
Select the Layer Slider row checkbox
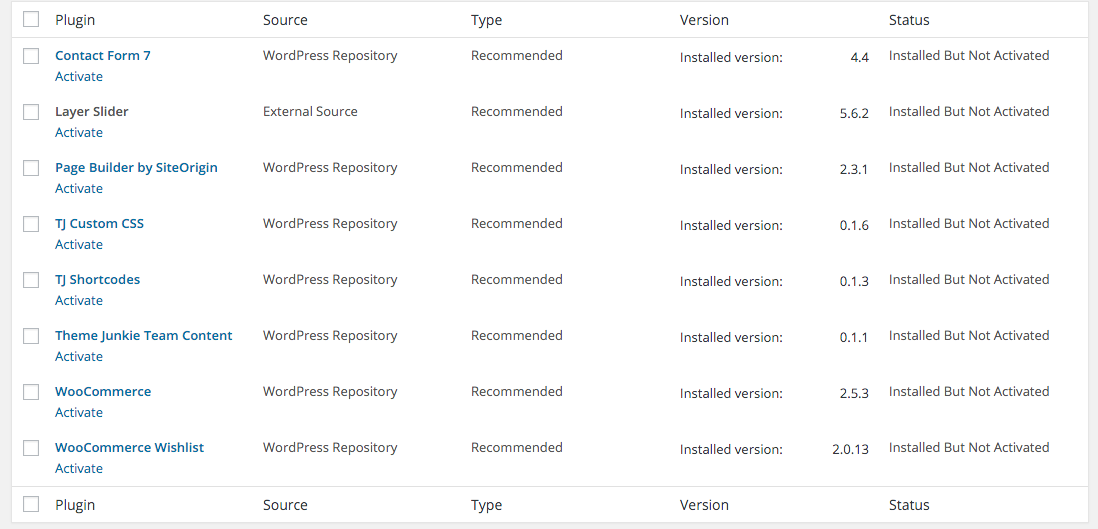click(x=31, y=112)
